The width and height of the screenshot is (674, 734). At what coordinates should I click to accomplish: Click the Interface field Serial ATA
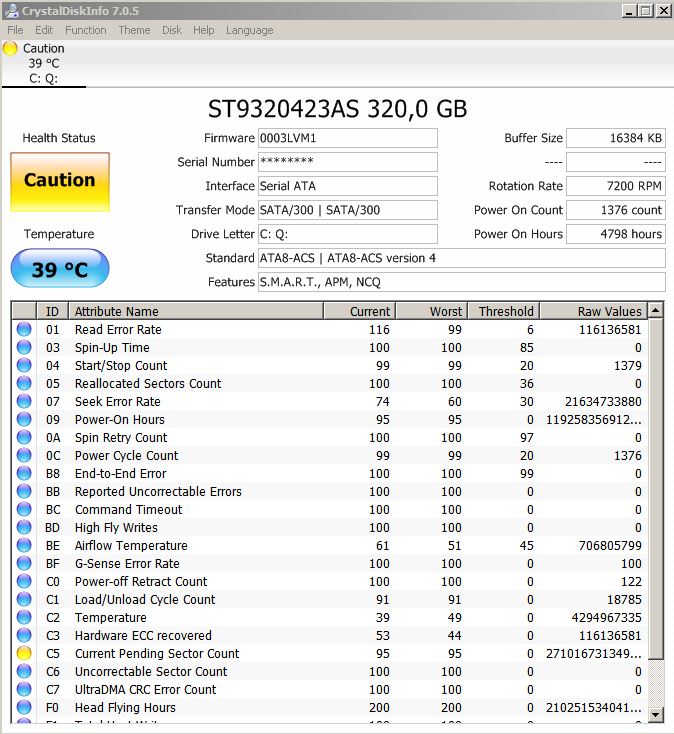(348, 186)
